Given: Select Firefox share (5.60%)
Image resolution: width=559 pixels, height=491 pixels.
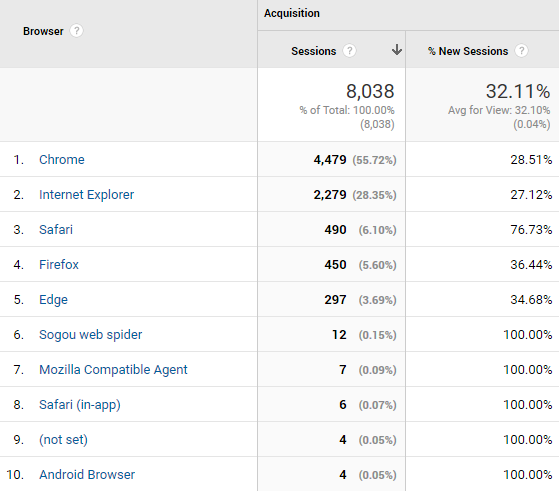Looking at the screenshot, I should pyautogui.click(x=378, y=265).
